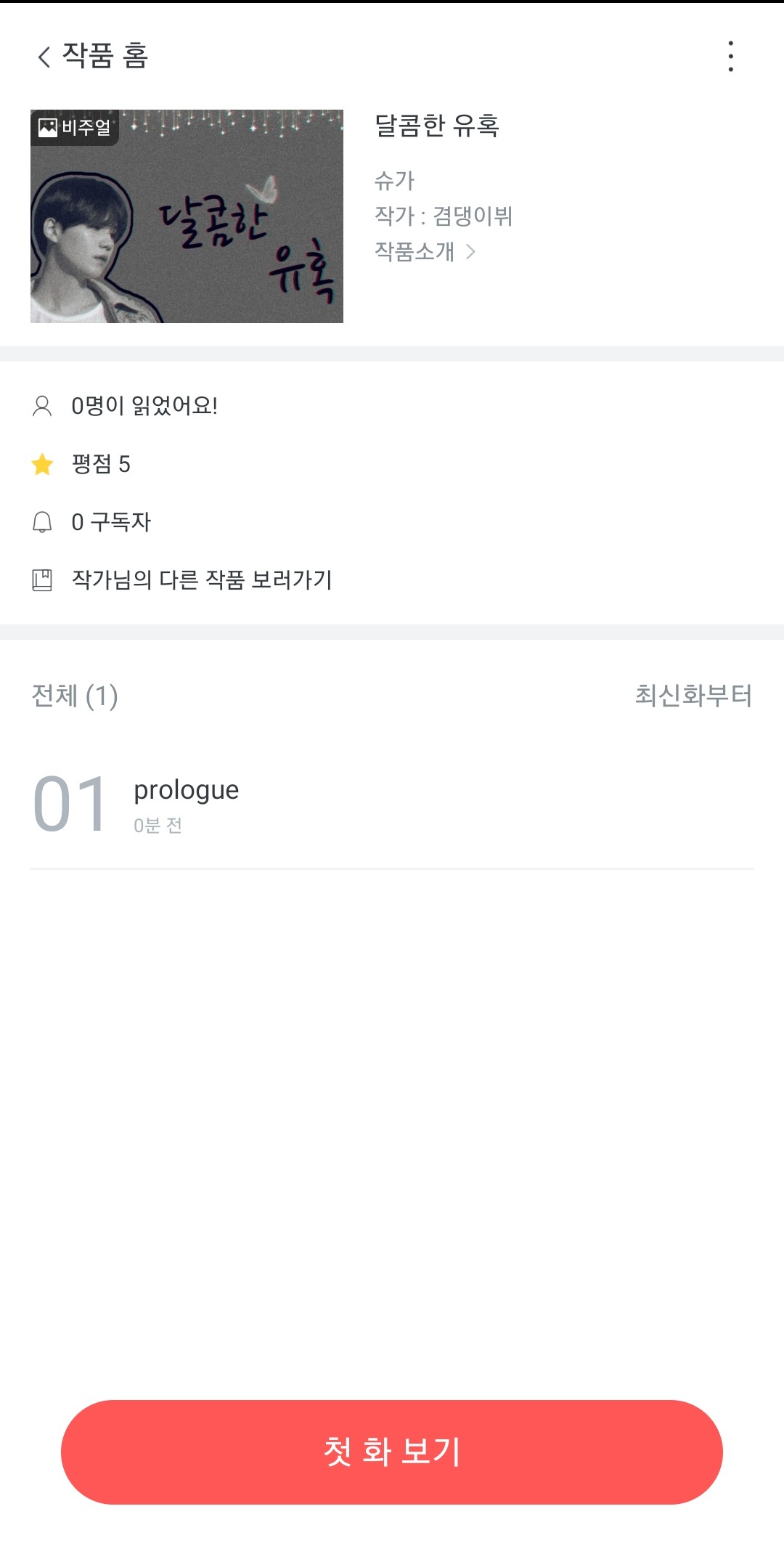Tap the book icon for author's works
Viewport: 784px width, 1546px height.
point(42,580)
